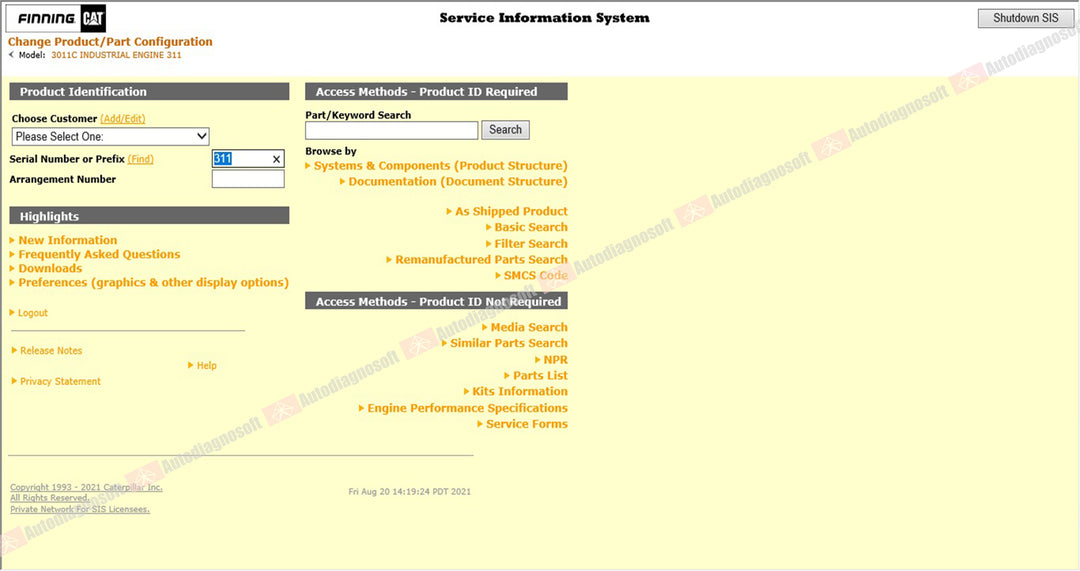
Task: Click Private Network For SIS Licensees link
Action: tap(80, 510)
